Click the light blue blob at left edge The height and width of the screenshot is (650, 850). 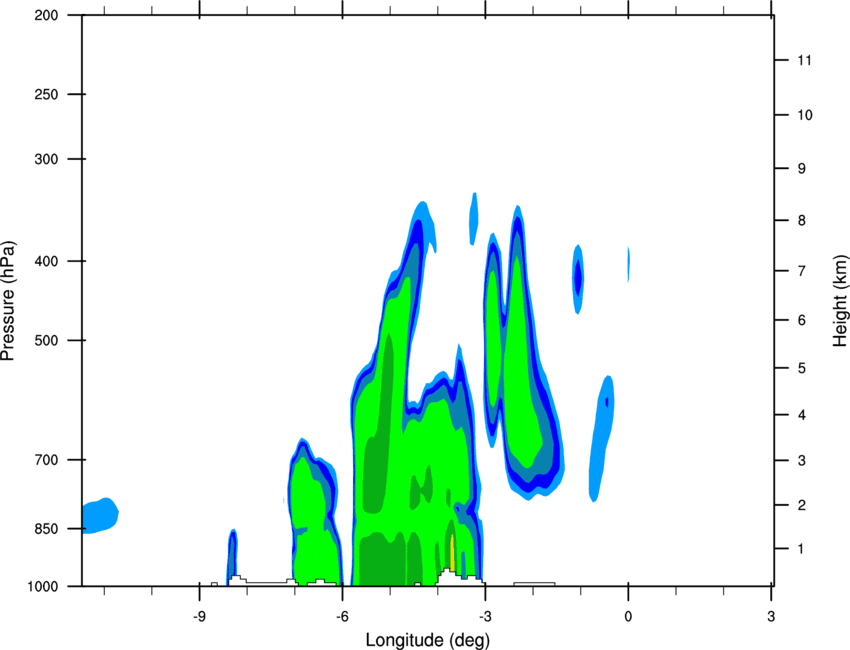(x=100, y=516)
